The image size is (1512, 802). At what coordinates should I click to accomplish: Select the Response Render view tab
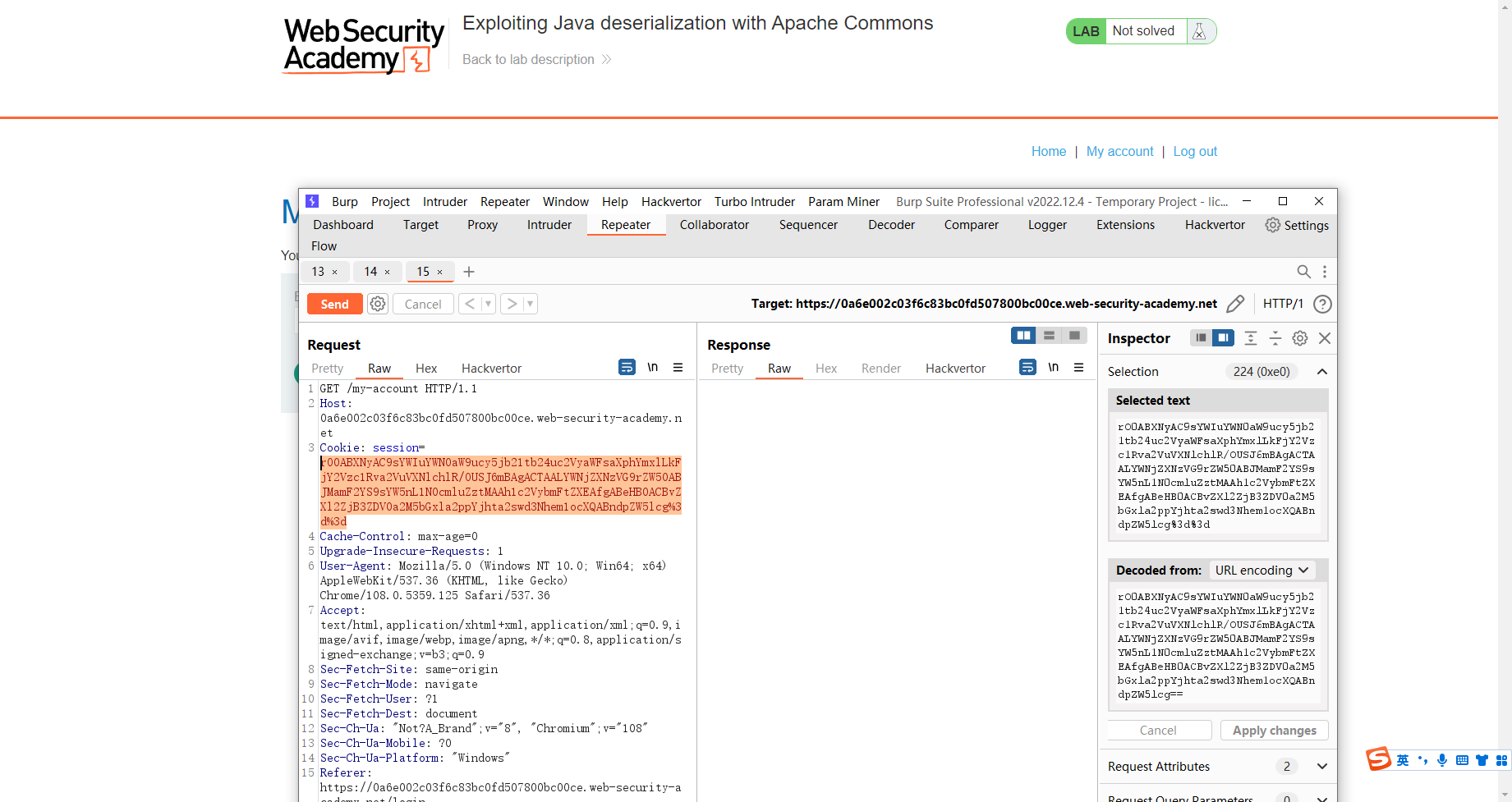click(x=881, y=368)
